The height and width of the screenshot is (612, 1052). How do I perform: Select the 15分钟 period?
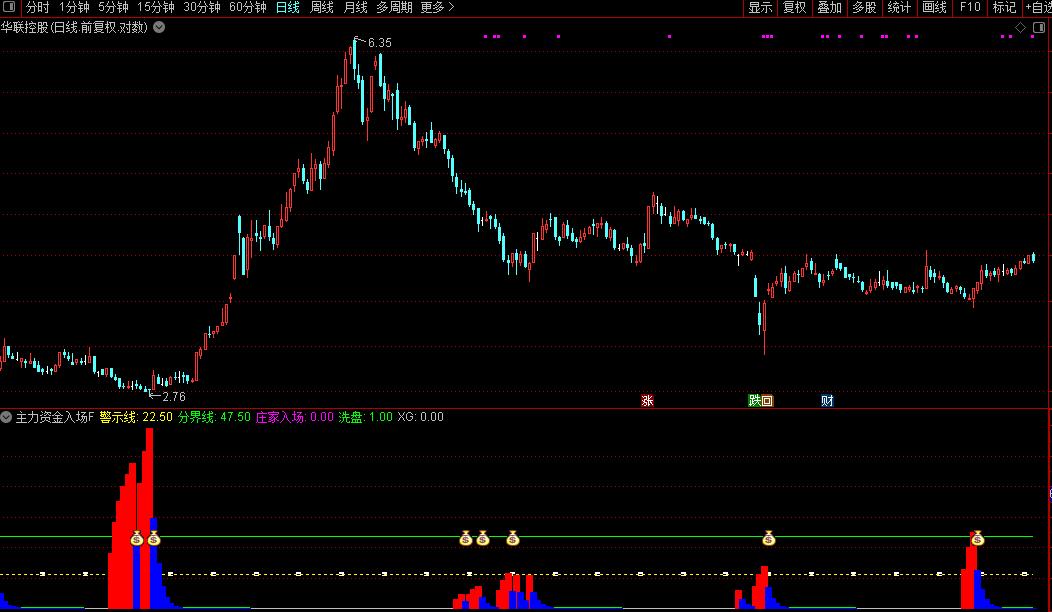tap(156, 7)
